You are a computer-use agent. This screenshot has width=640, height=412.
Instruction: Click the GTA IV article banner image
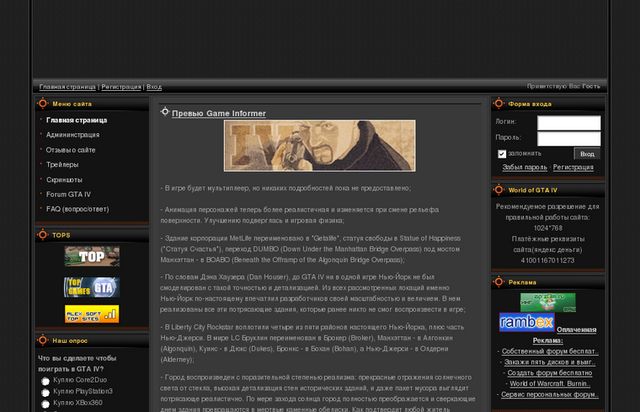[x=320, y=146]
